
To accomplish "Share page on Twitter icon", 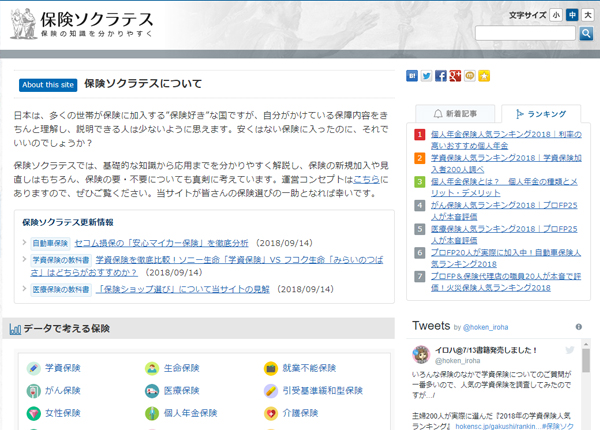I will click(x=426, y=76).
